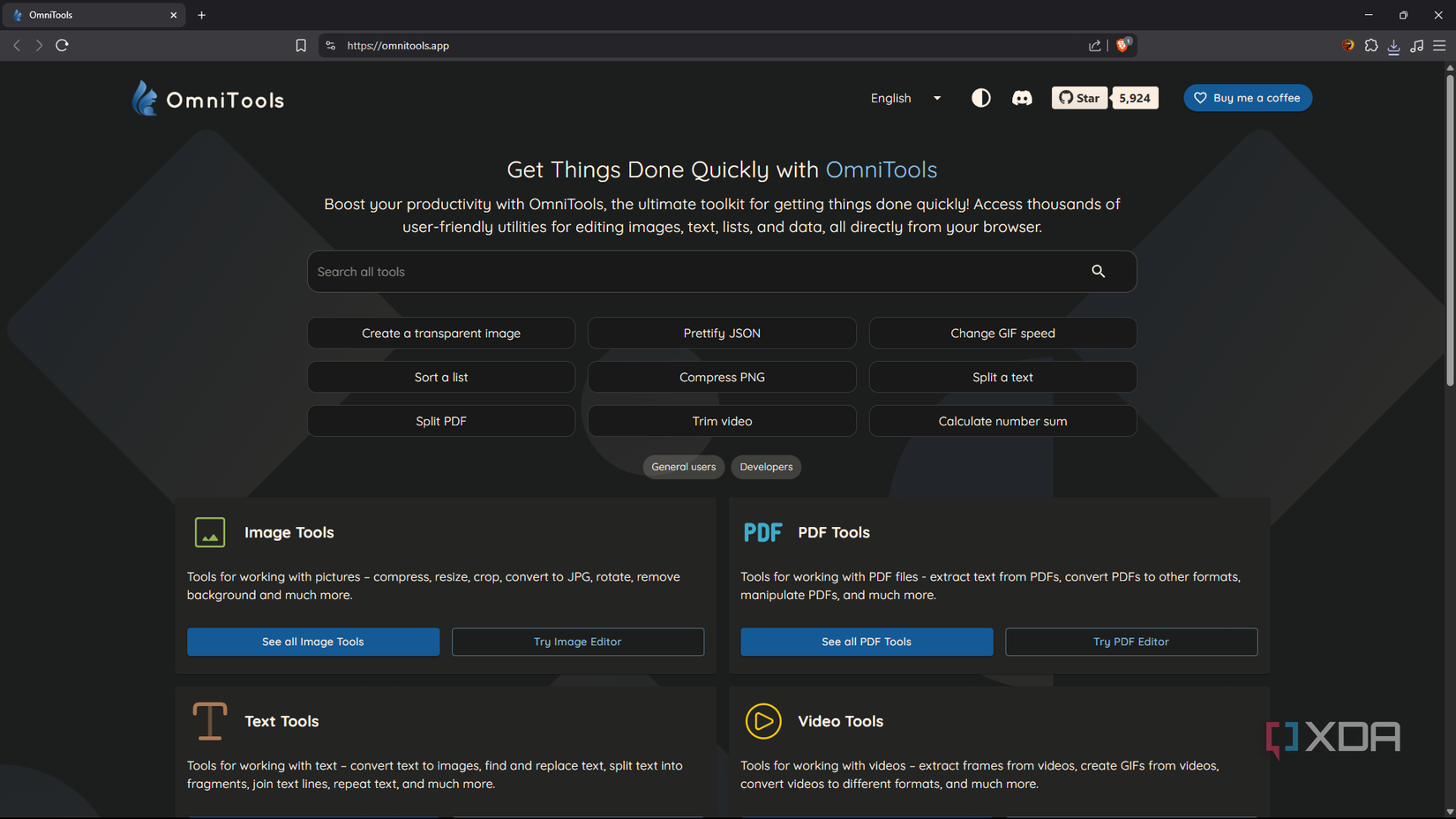Click the address bar URL
1456x819 pixels.
pyautogui.click(x=398, y=46)
